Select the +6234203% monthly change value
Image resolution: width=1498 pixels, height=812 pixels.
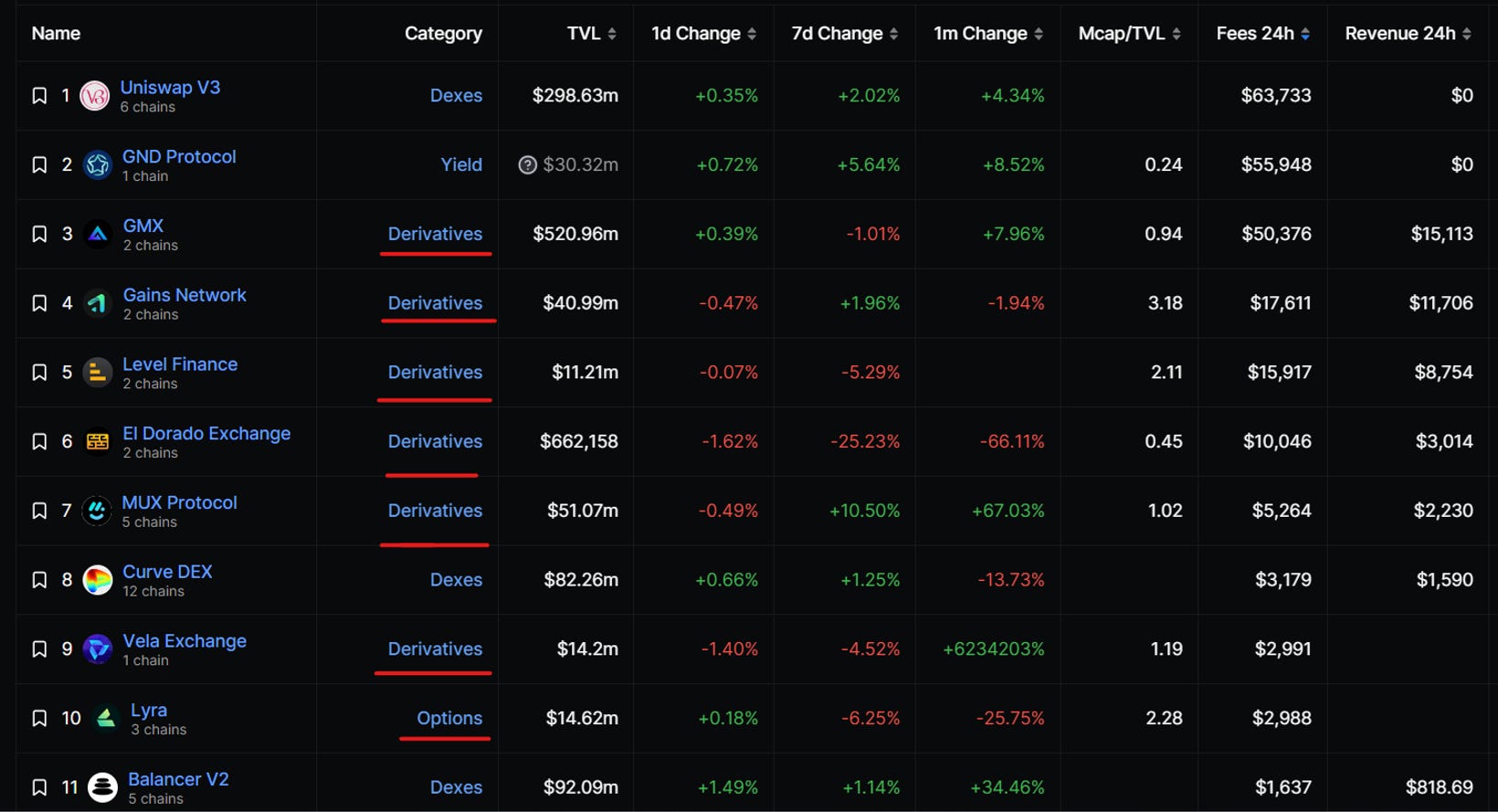pyautogui.click(x=994, y=649)
